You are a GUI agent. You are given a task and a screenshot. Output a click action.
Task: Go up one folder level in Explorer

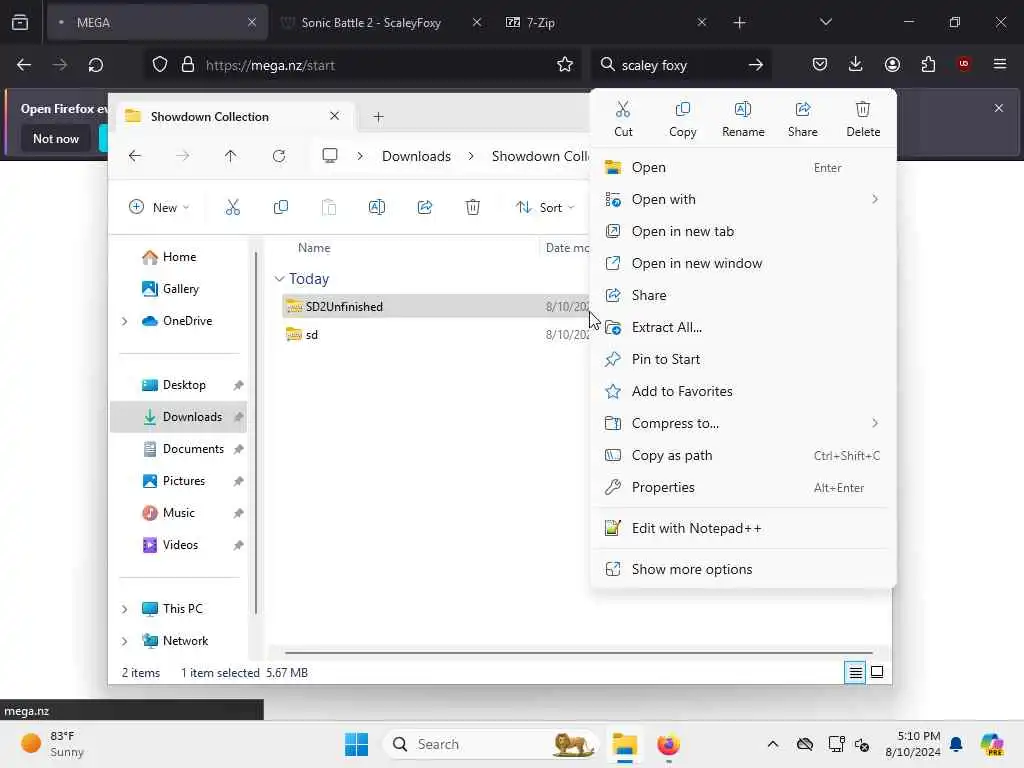231,156
